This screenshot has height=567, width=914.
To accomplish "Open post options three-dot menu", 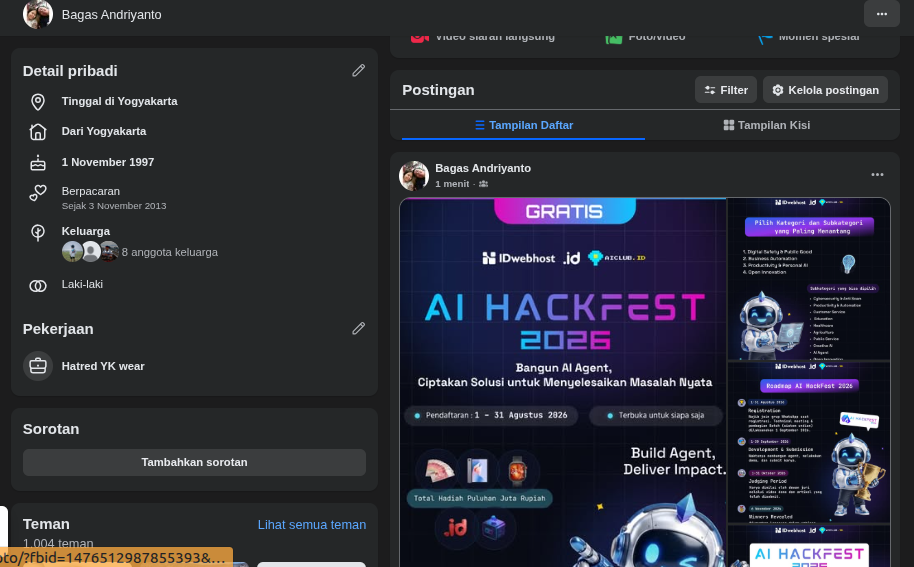I will pyautogui.click(x=877, y=175).
